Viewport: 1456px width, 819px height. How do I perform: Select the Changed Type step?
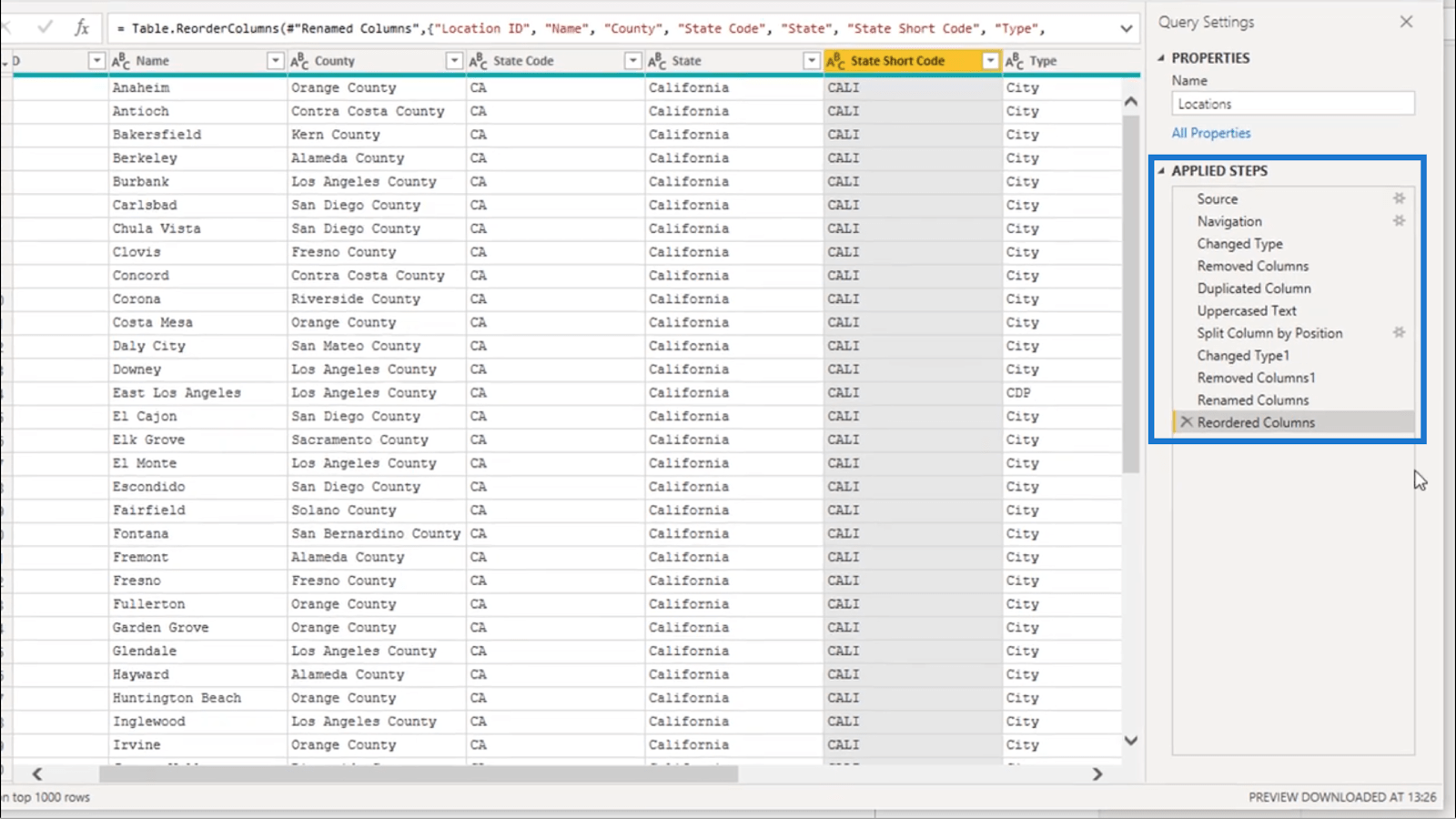(x=1293, y=244)
